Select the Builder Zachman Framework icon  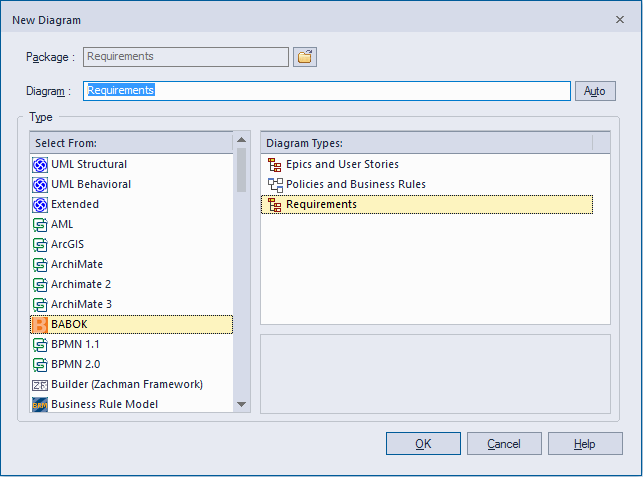[40, 384]
